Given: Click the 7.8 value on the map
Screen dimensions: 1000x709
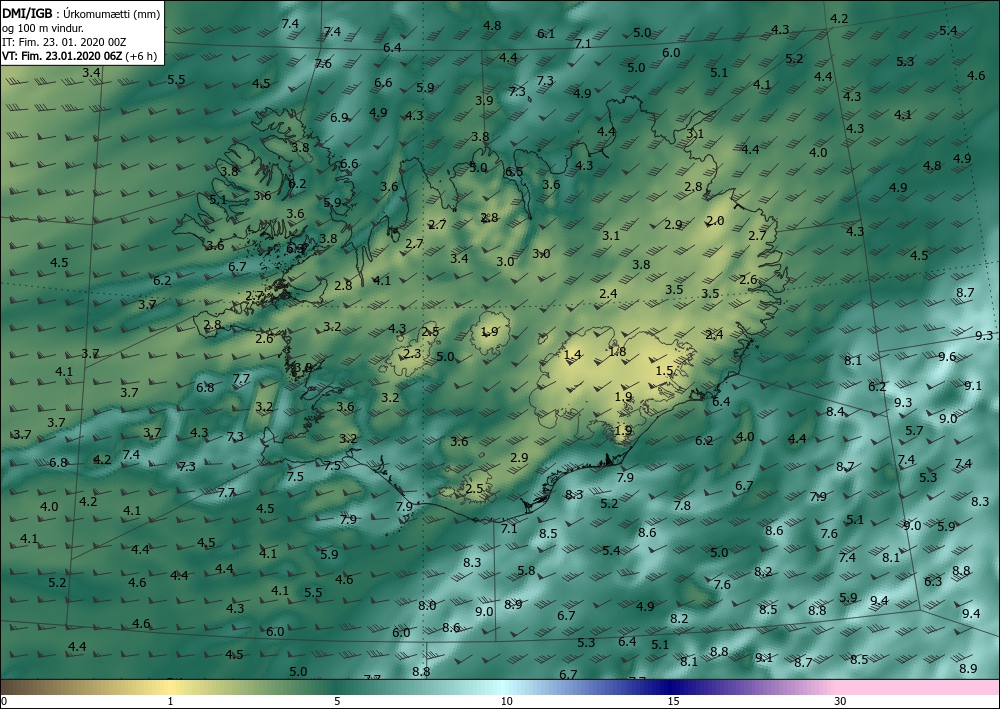Looking at the screenshot, I should [682, 506].
